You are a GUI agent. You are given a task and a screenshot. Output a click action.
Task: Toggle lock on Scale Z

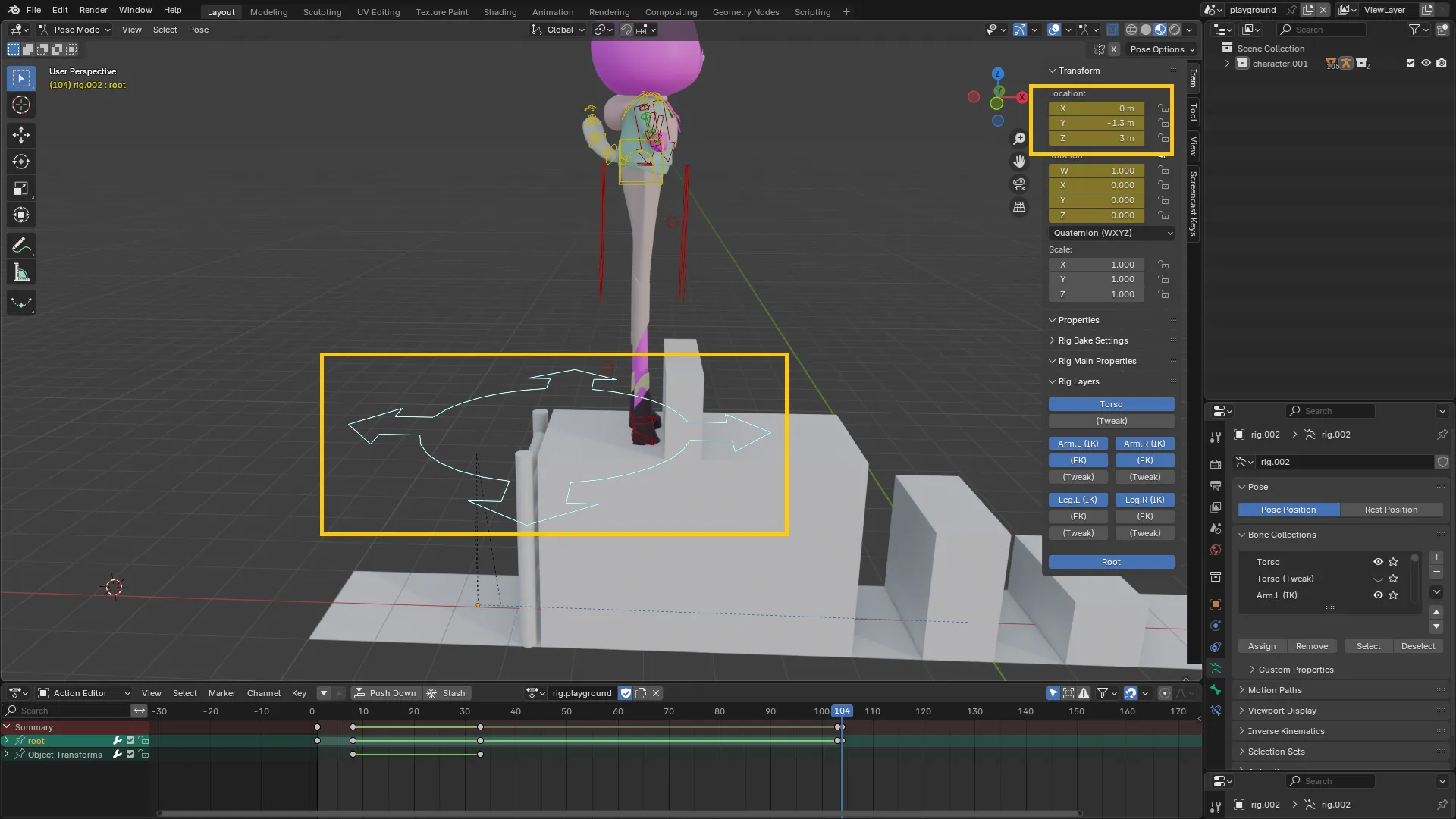(1163, 294)
